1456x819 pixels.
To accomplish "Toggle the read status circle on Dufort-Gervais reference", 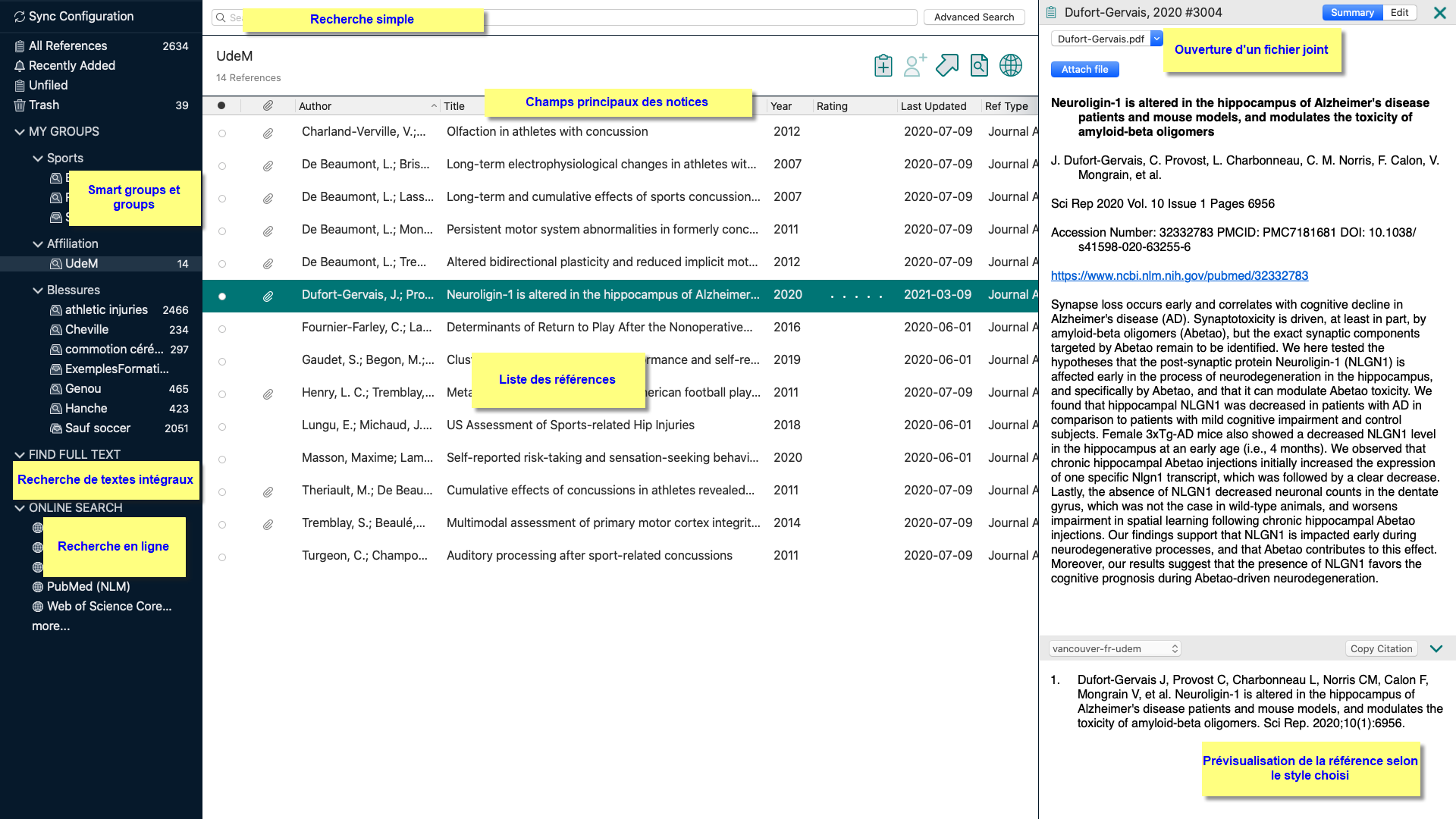I will (x=222, y=294).
